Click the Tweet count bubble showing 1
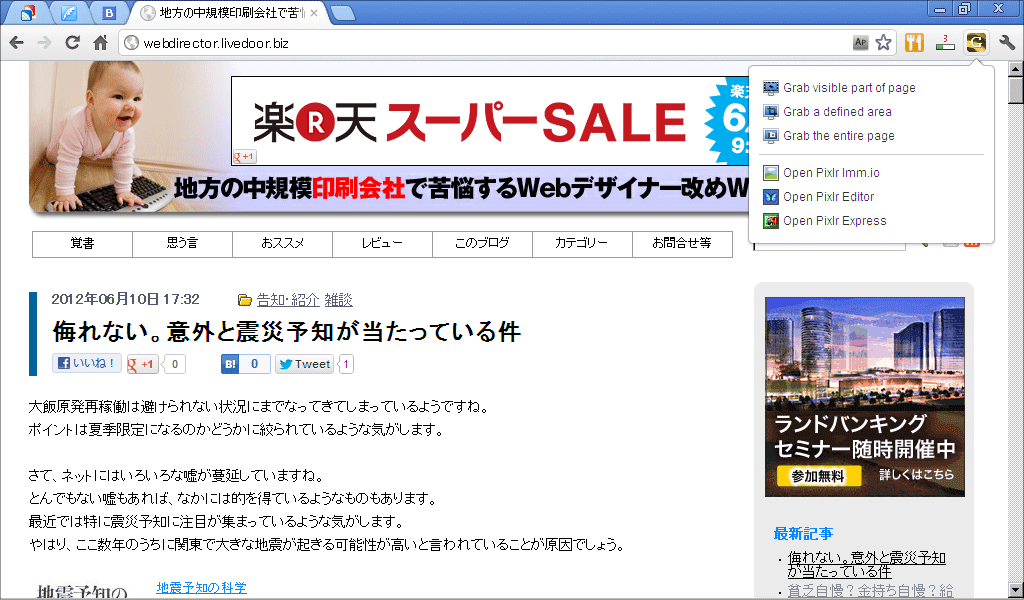Image resolution: width=1024 pixels, height=600 pixels. (346, 364)
